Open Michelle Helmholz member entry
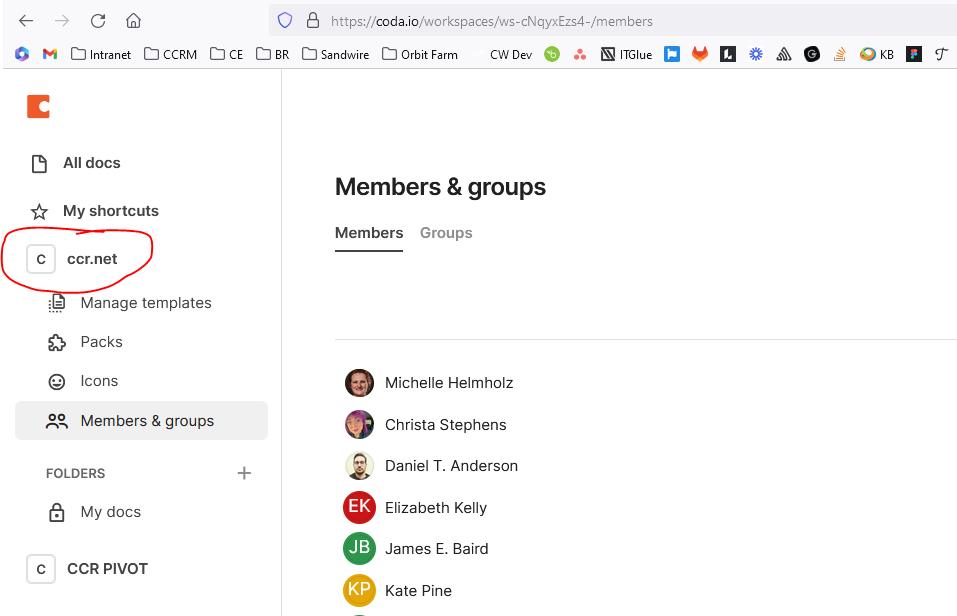 448,383
